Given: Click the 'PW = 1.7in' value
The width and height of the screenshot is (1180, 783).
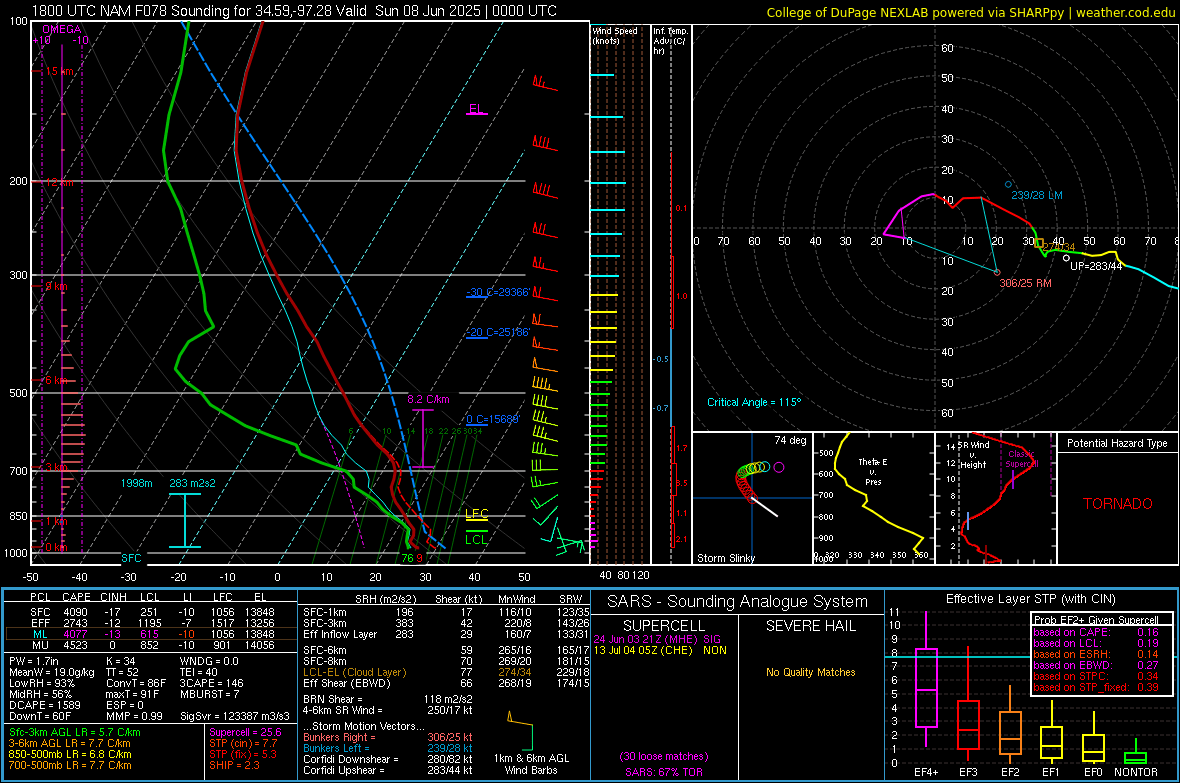Looking at the screenshot, I should [37, 661].
